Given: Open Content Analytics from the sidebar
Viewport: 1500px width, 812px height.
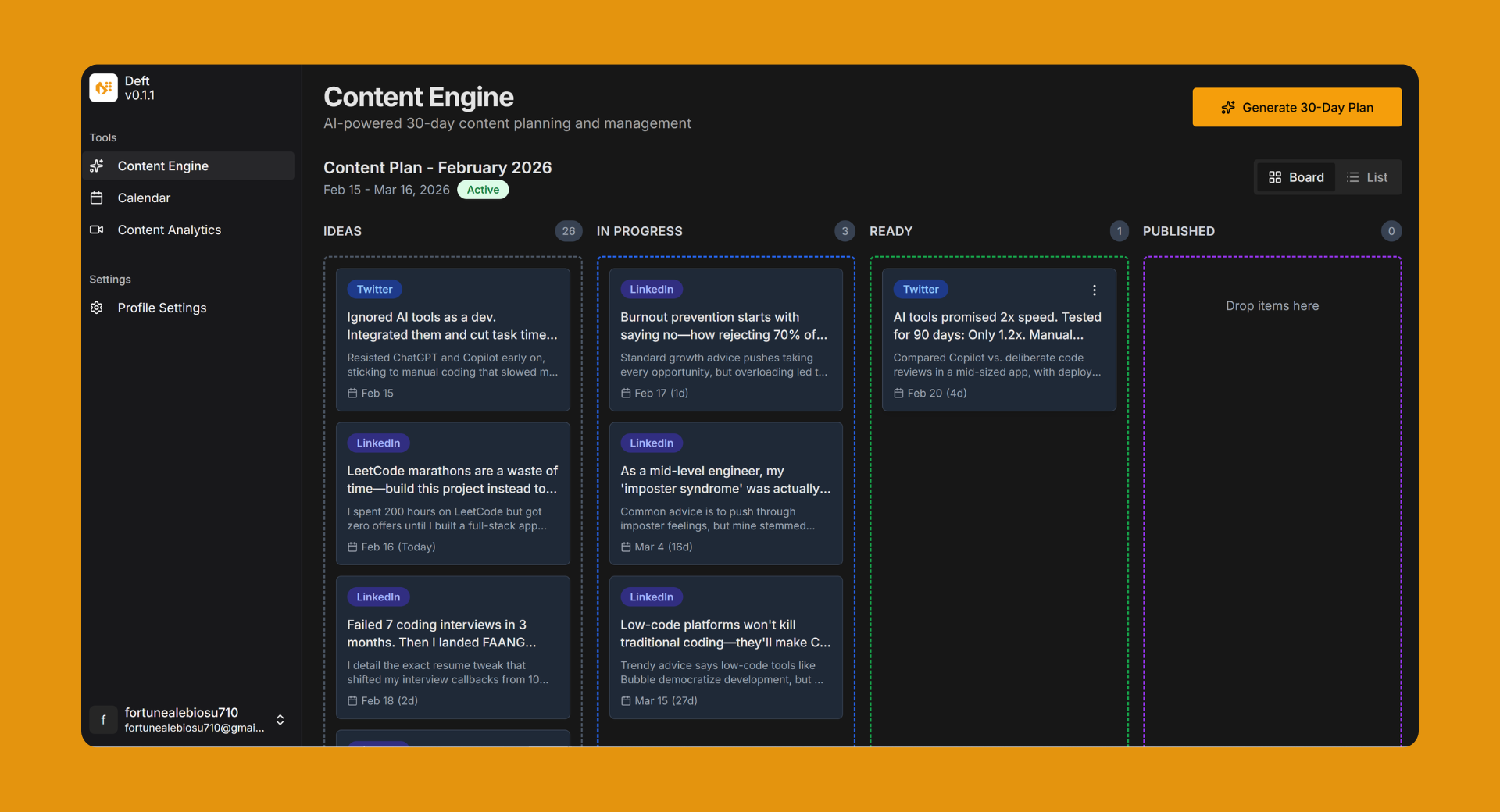Looking at the screenshot, I should click(x=188, y=230).
